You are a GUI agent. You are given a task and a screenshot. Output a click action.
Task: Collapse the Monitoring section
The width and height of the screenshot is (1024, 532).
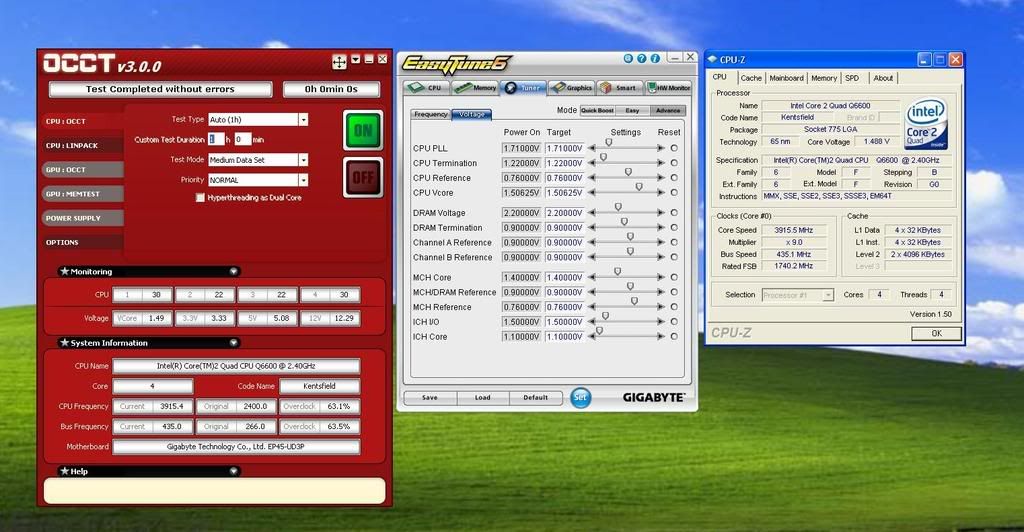pyautogui.click(x=233, y=271)
